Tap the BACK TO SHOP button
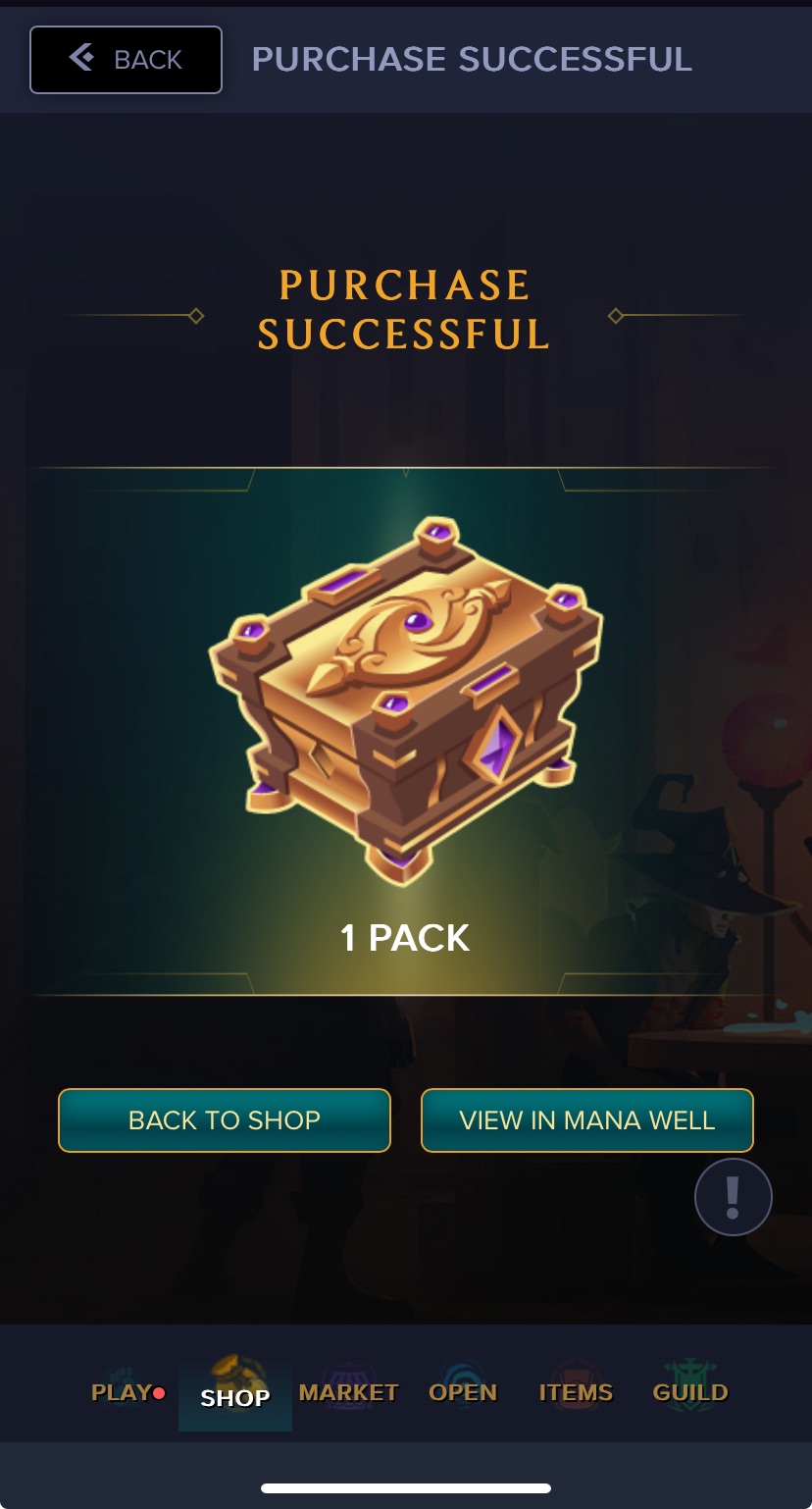812x1509 pixels. click(225, 1119)
